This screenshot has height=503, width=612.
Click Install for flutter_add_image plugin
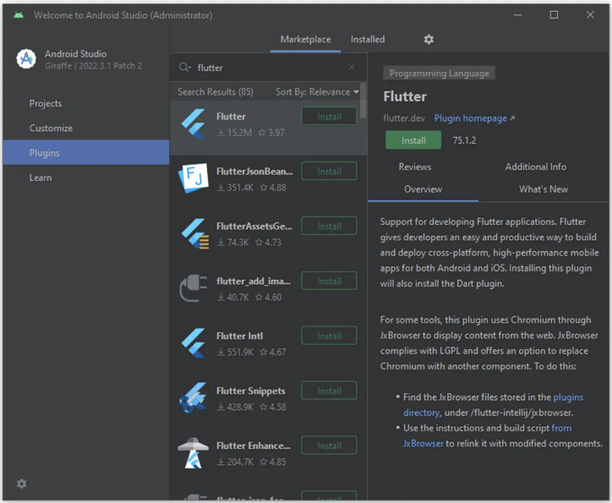(x=329, y=281)
